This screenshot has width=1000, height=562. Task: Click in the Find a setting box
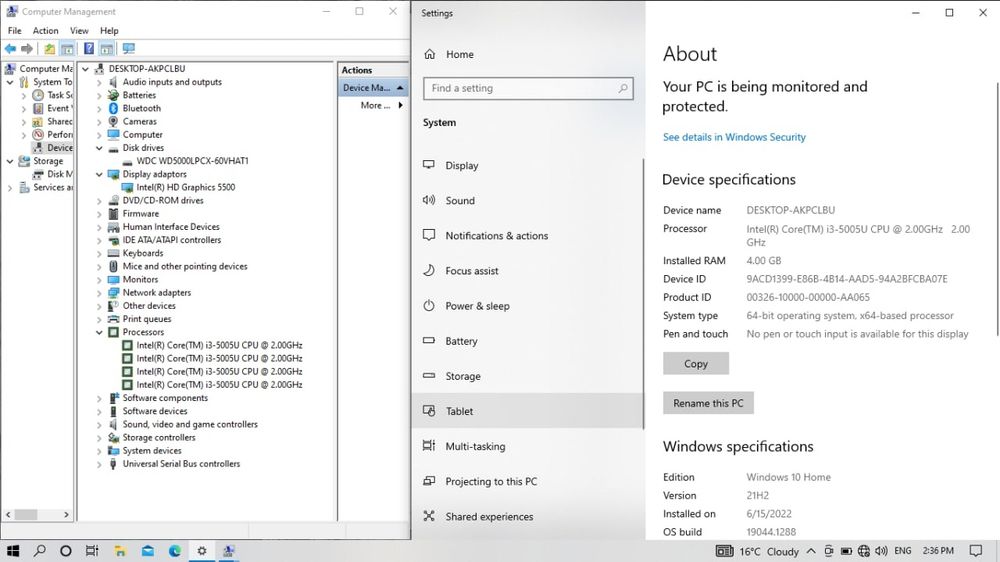click(527, 88)
